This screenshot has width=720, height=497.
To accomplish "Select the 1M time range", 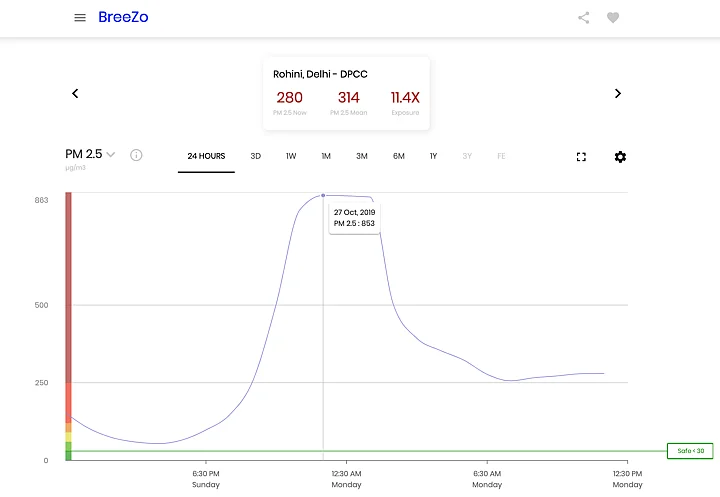I will click(x=326, y=156).
